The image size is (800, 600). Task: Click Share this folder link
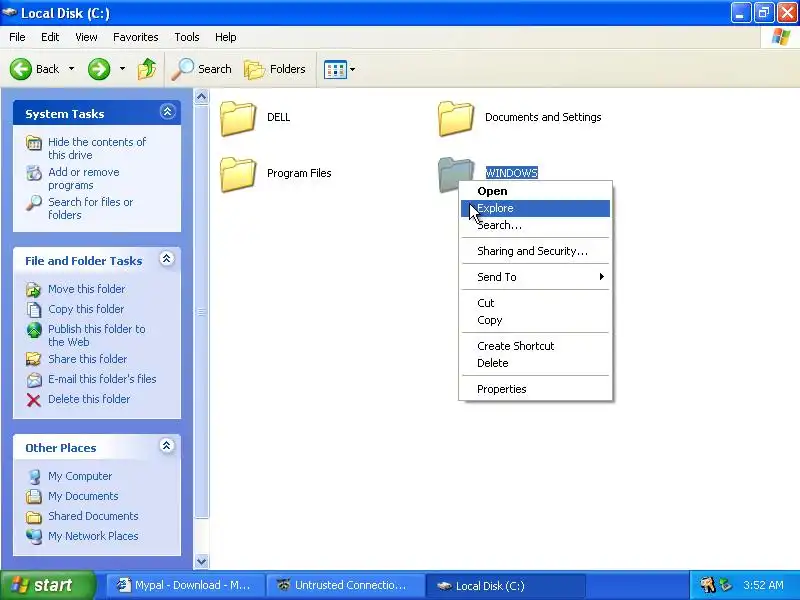click(87, 359)
